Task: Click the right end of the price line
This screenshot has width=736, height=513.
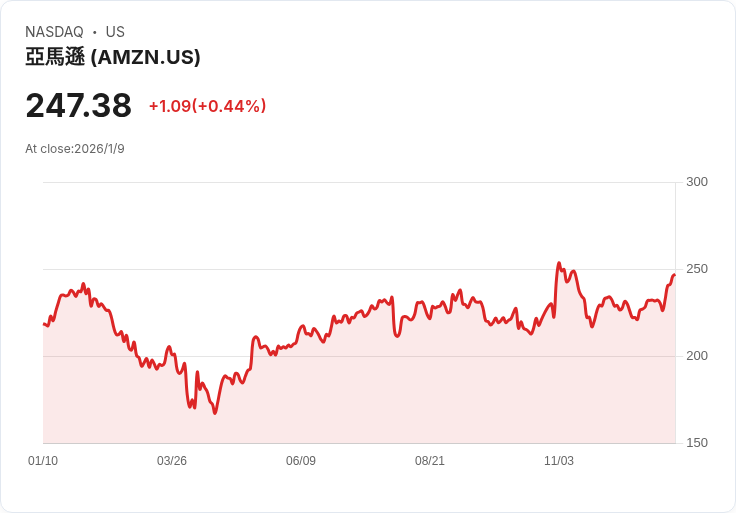Action: (x=674, y=274)
